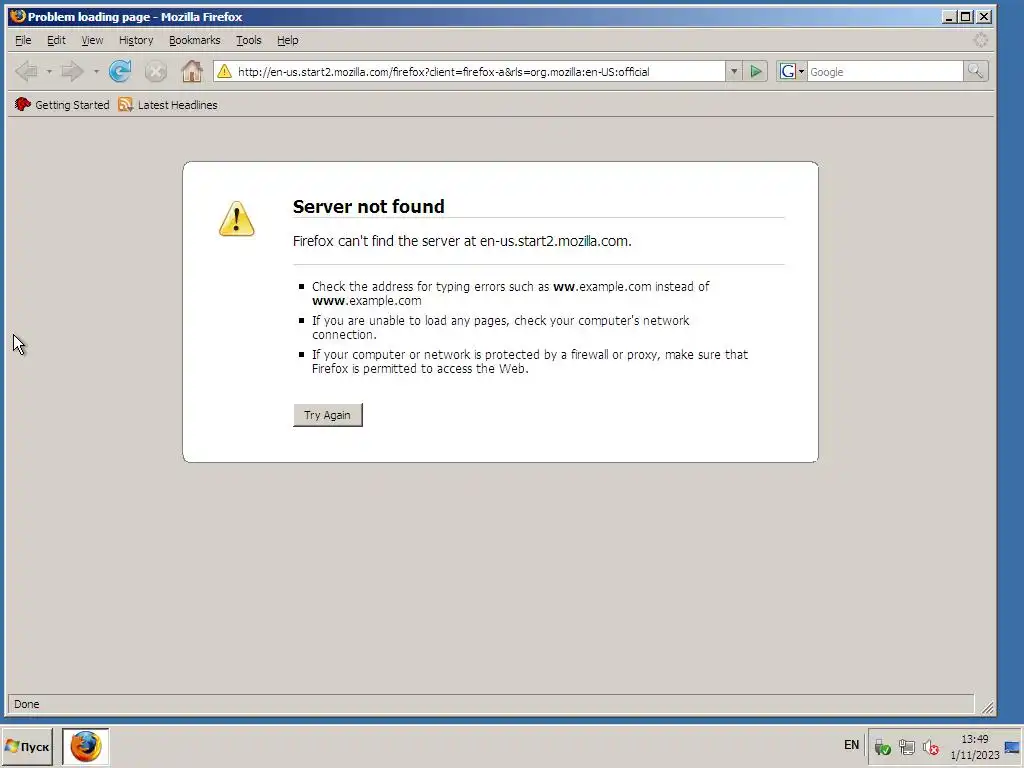The image size is (1024, 768).
Task: Click the activity throbber icon in menu bar
Action: (981, 40)
